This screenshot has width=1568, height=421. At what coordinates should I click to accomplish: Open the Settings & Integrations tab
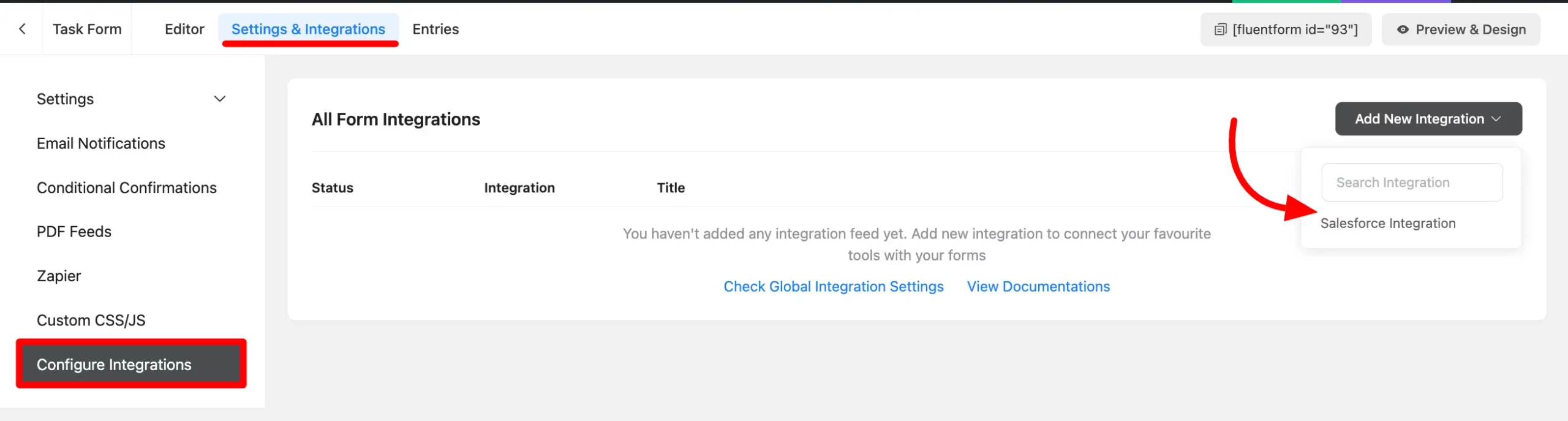[x=308, y=29]
